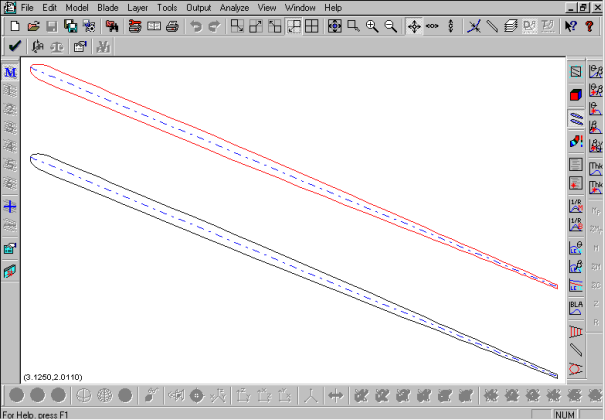Create a new file with the blank page icon
This screenshot has width=605, height=420.
click(x=15, y=26)
